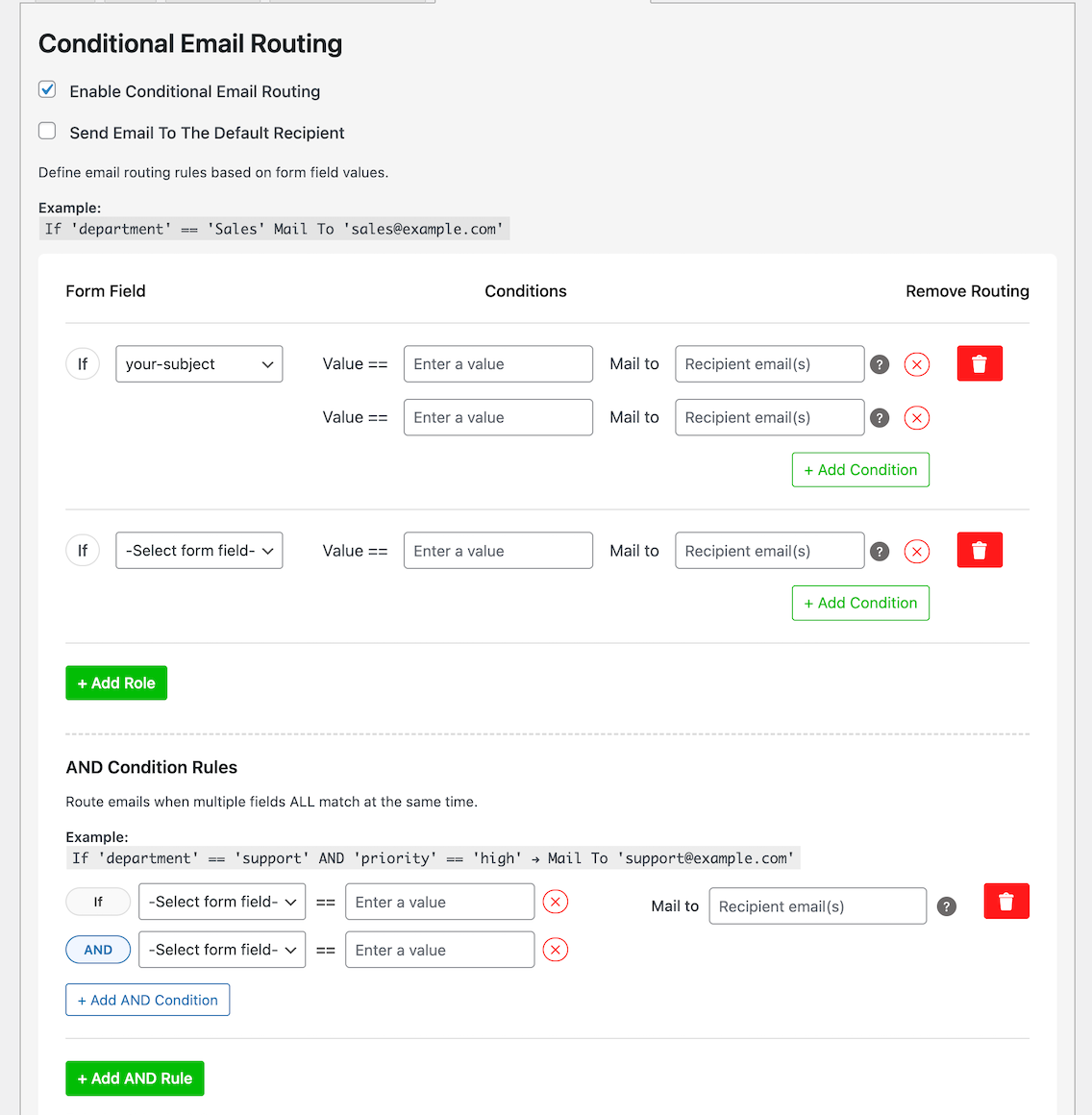
Task: Remove first condition of your-subject rule
Action: 916,365
